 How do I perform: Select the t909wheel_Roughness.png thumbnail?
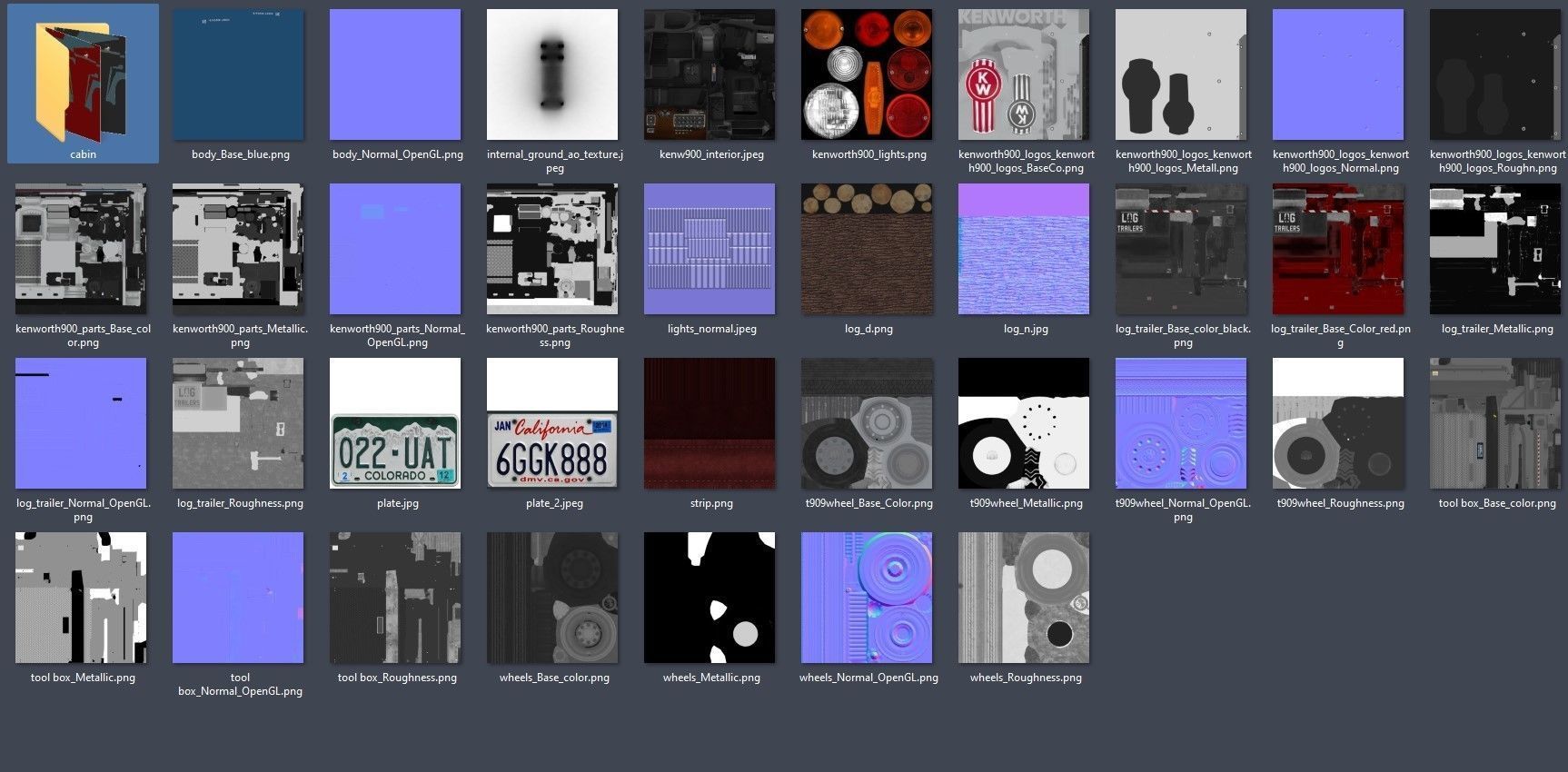point(1338,423)
